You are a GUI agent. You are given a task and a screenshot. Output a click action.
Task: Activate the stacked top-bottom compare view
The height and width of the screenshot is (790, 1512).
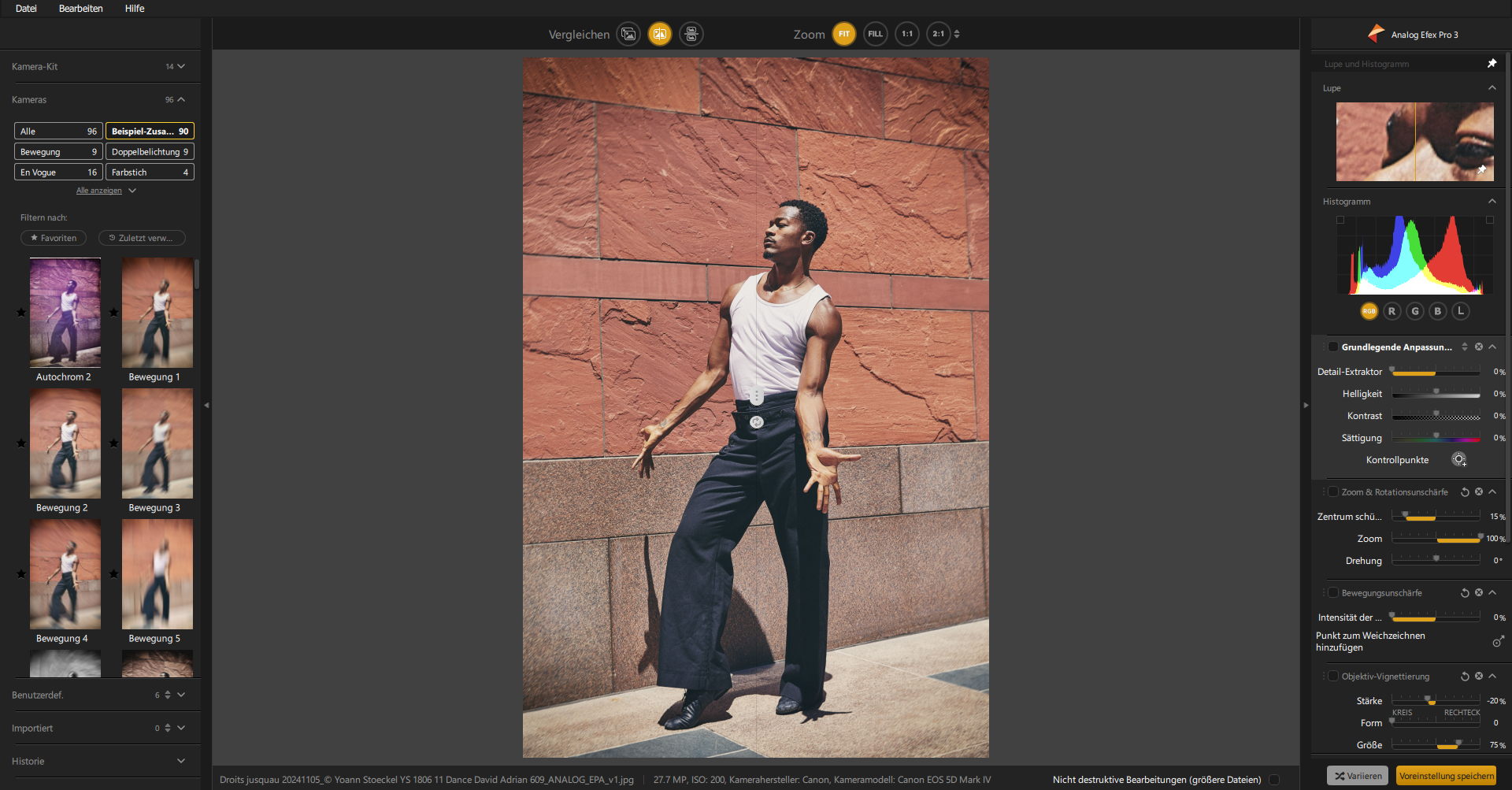tap(691, 34)
